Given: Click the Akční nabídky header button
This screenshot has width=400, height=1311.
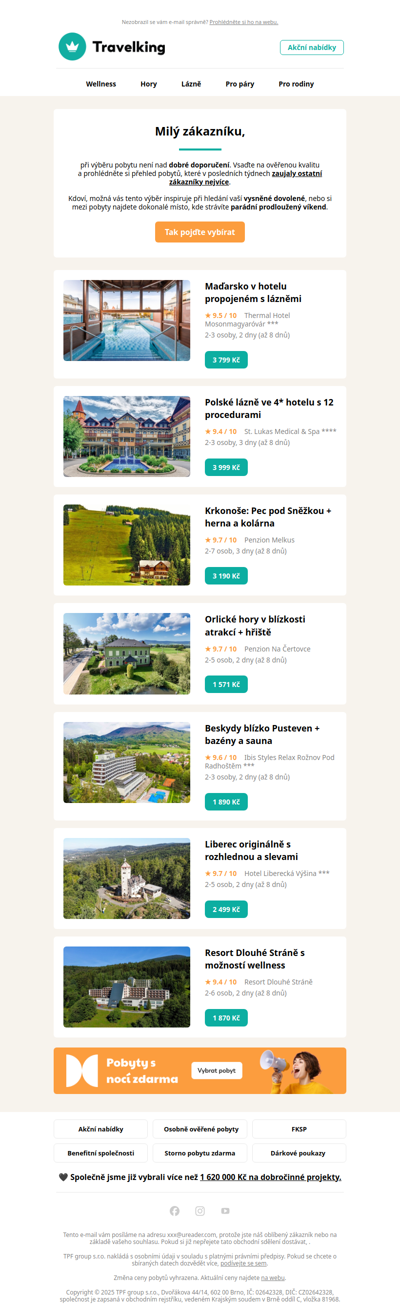Looking at the screenshot, I should [312, 47].
